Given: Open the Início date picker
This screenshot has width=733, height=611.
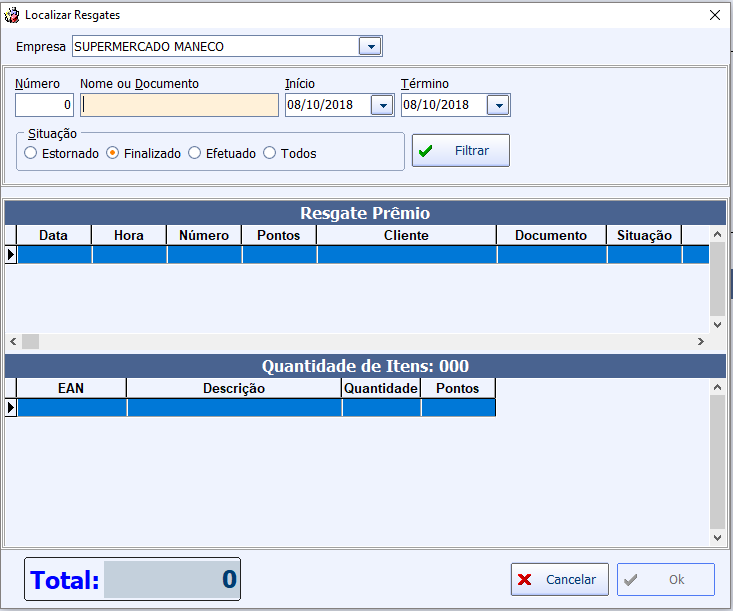Looking at the screenshot, I should 382,105.
